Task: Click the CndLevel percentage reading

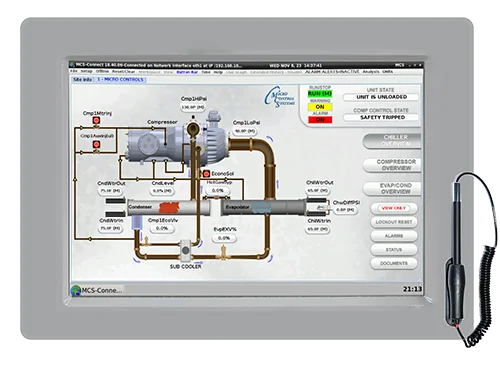Action: pos(162,191)
